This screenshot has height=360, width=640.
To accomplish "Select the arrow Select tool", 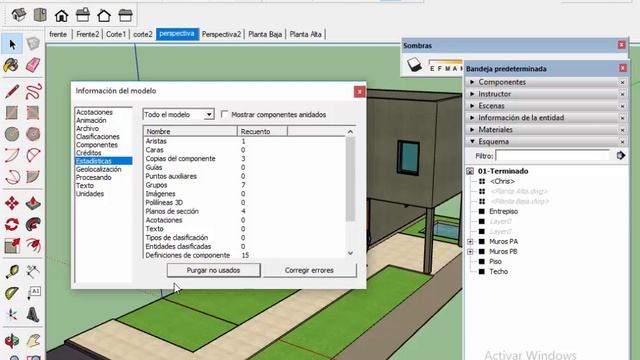I will coord(12,44).
